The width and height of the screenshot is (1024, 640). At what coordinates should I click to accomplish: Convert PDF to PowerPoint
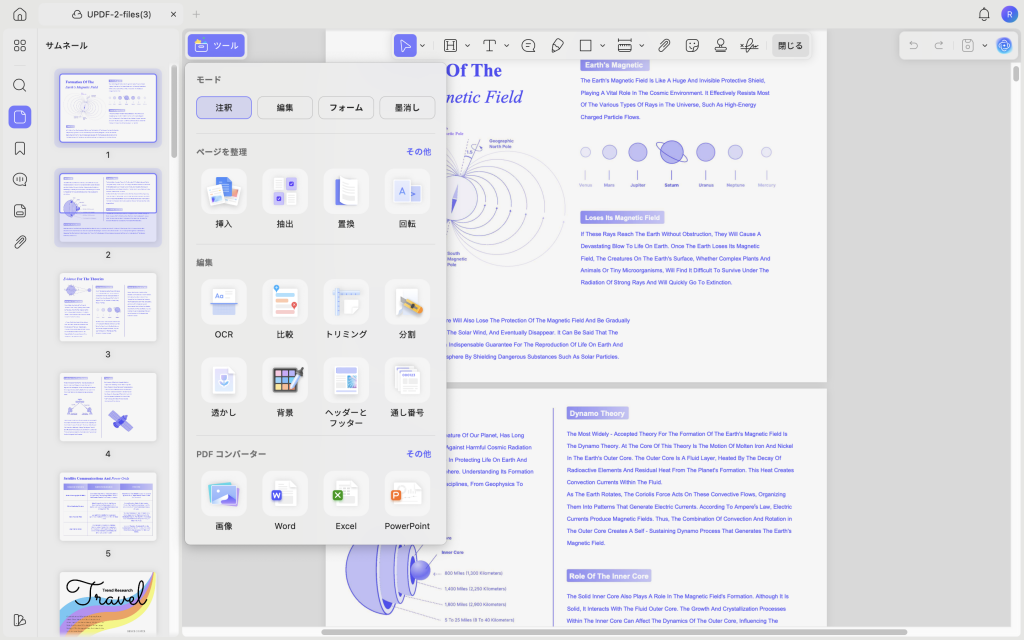coord(407,494)
